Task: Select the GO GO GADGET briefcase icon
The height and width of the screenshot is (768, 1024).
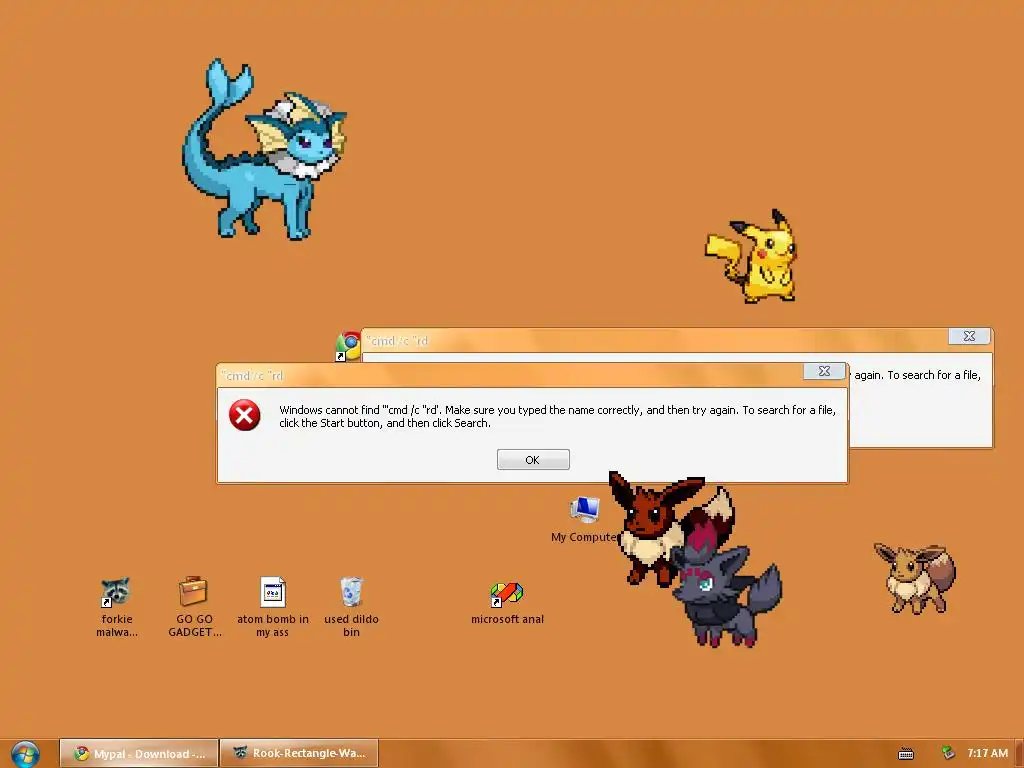Action: (x=194, y=607)
